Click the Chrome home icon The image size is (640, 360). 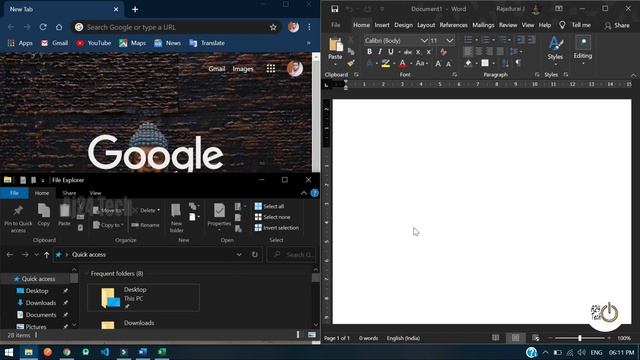pyautogui.click(x=59, y=27)
